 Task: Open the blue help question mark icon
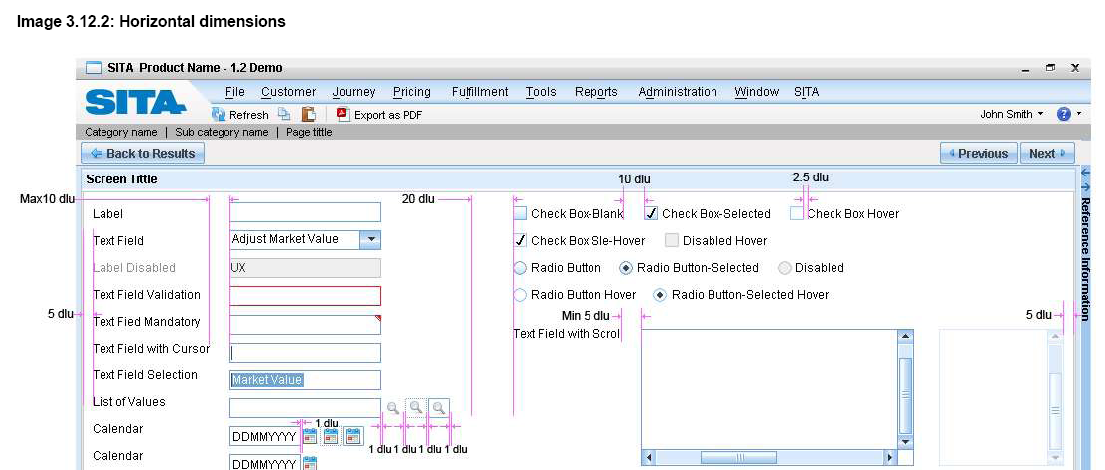coord(1064,114)
